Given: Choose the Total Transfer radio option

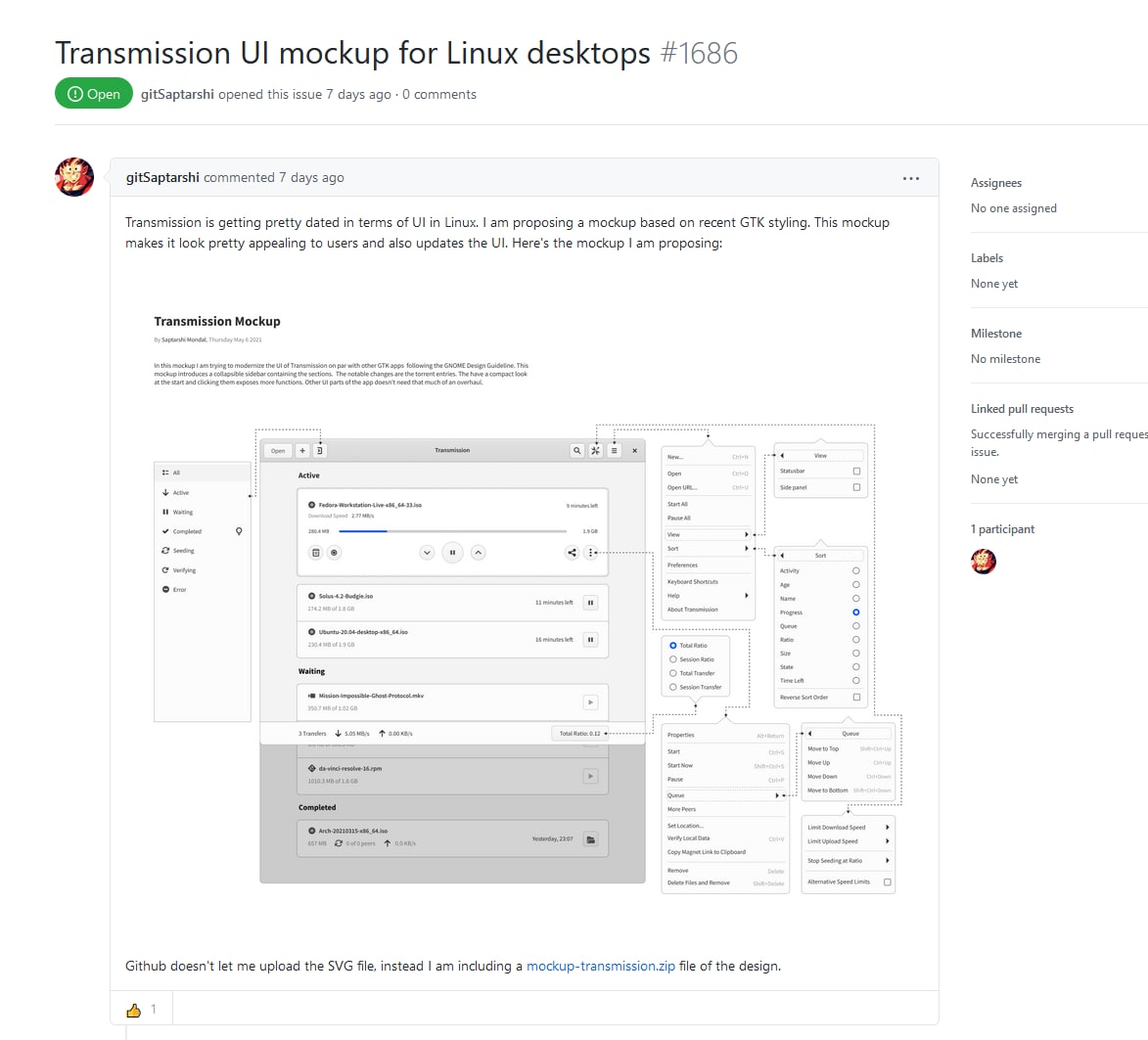Looking at the screenshot, I should (x=672, y=673).
